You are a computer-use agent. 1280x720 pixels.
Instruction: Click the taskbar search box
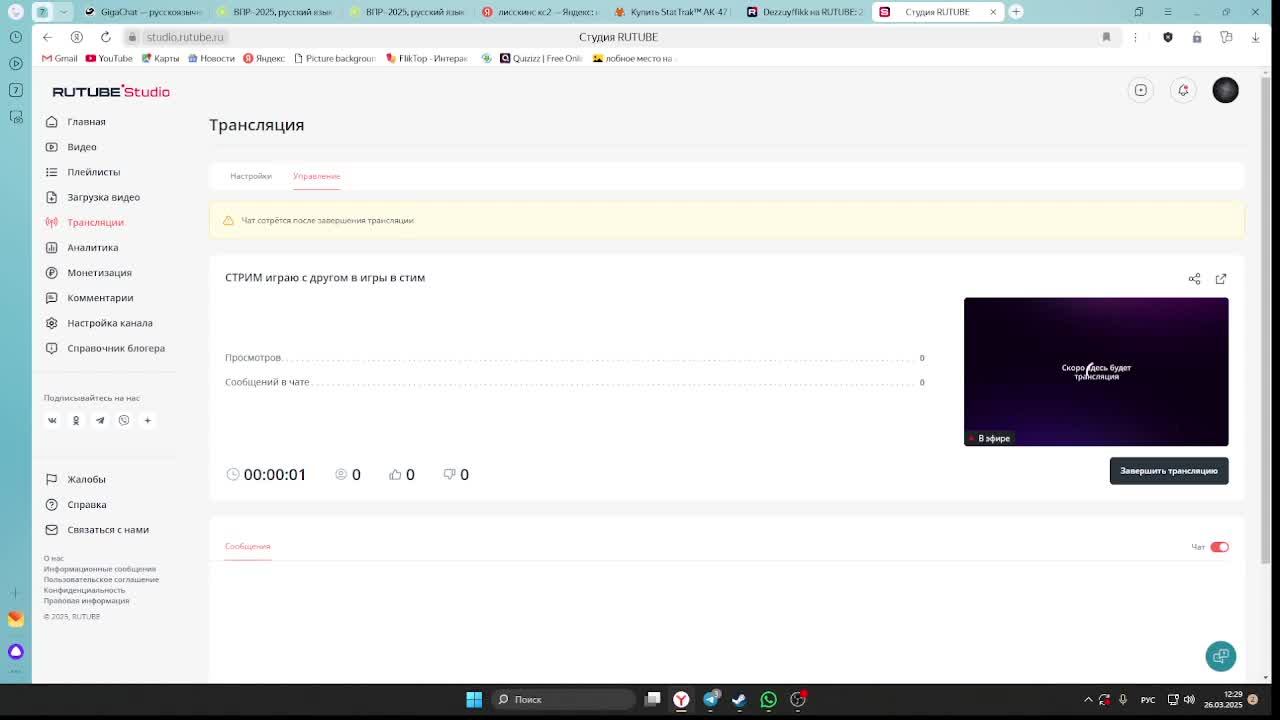click(563, 699)
